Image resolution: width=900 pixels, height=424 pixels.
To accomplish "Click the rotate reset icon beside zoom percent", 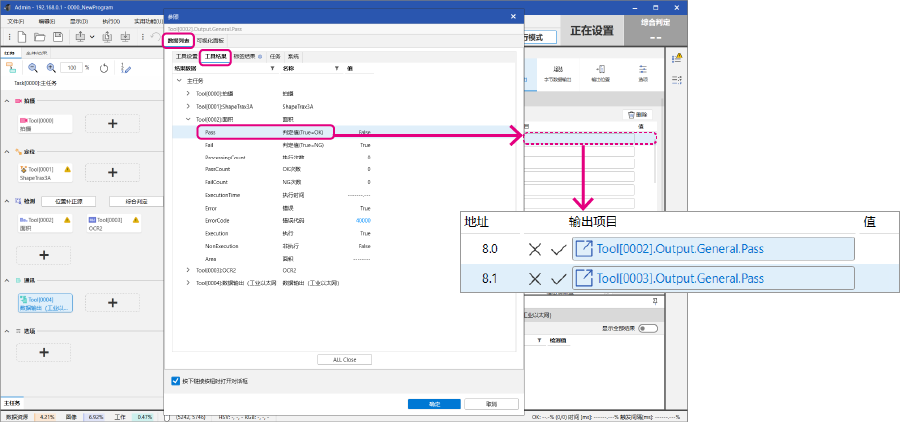I will point(102,68).
